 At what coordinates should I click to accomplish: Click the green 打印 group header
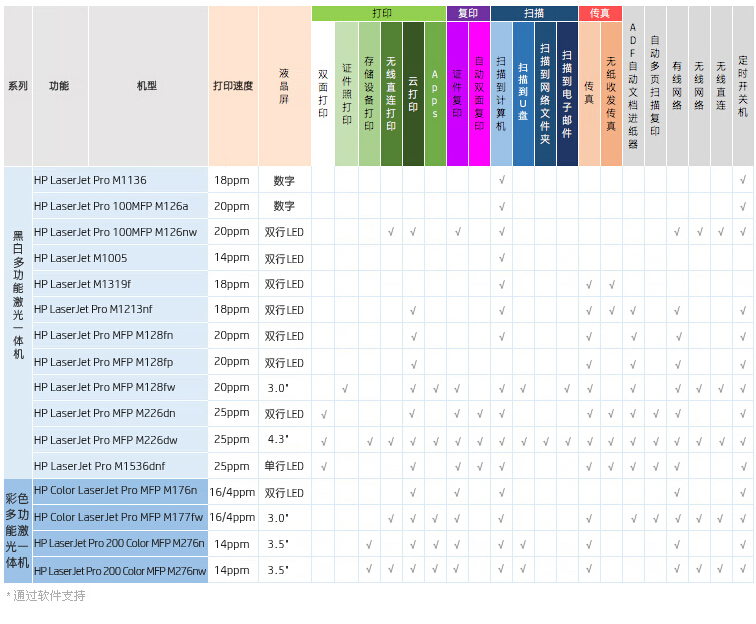pyautogui.click(x=378, y=13)
